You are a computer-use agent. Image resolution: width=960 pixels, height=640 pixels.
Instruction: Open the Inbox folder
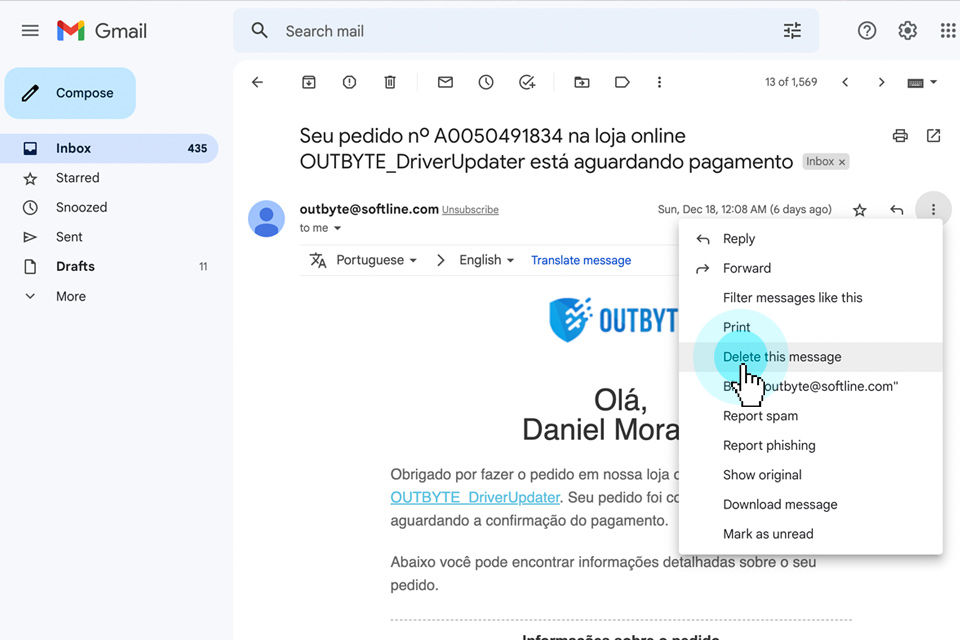tap(109, 148)
